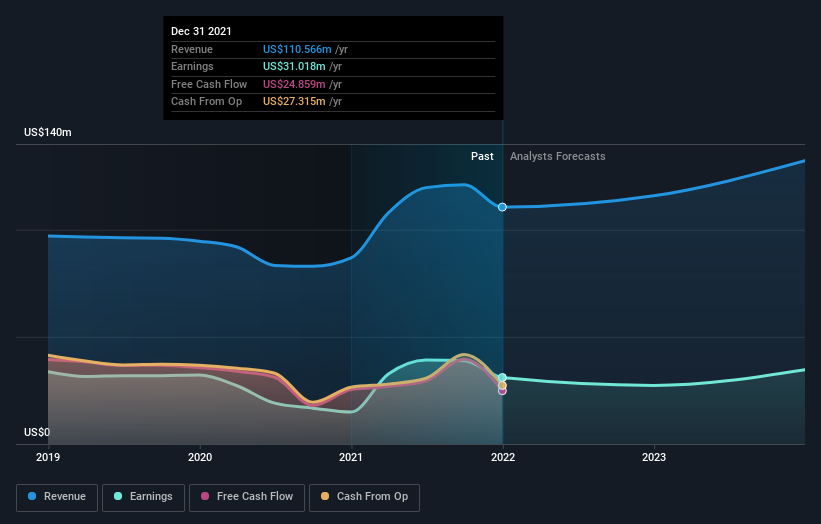Viewport: 821px width, 524px height.
Task: Click the Cash From Op label in tooltip
Action: tap(206, 102)
